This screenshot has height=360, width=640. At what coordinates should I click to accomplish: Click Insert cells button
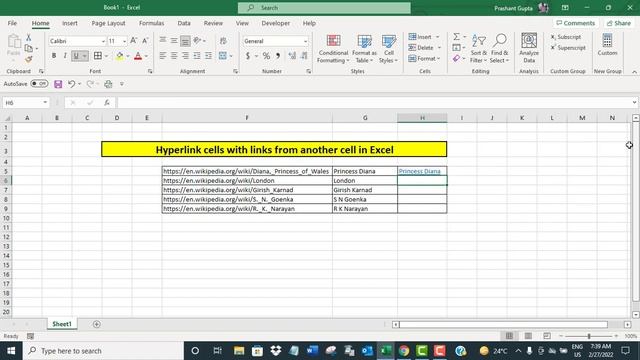[x=420, y=37]
